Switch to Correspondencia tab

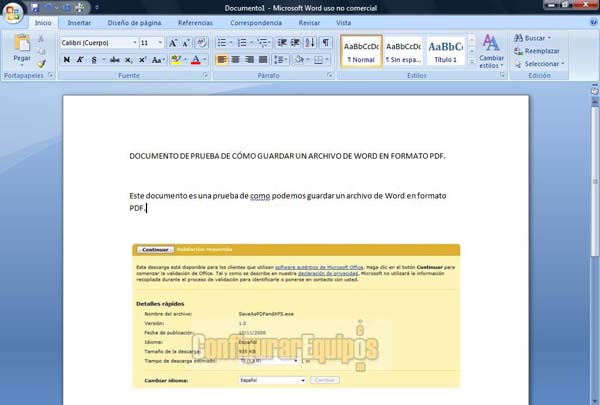coord(256,23)
